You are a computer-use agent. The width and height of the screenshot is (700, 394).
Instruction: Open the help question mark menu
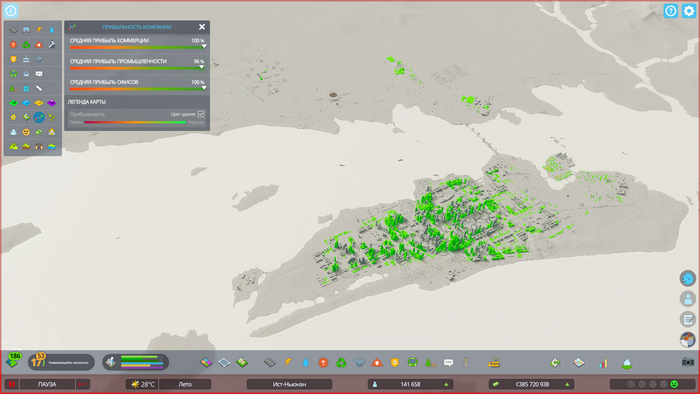[x=671, y=11]
